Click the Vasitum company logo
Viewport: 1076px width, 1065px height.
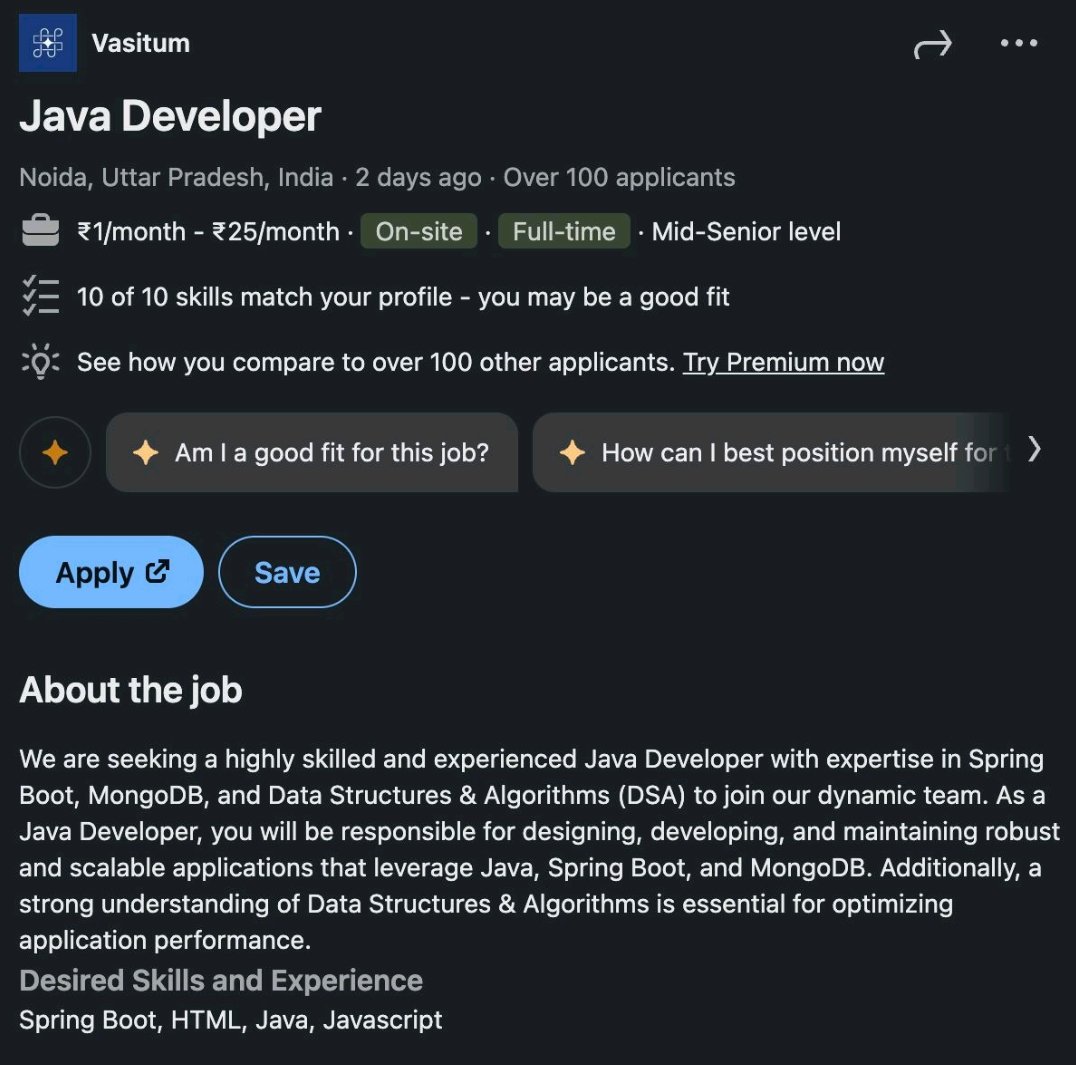[46, 43]
